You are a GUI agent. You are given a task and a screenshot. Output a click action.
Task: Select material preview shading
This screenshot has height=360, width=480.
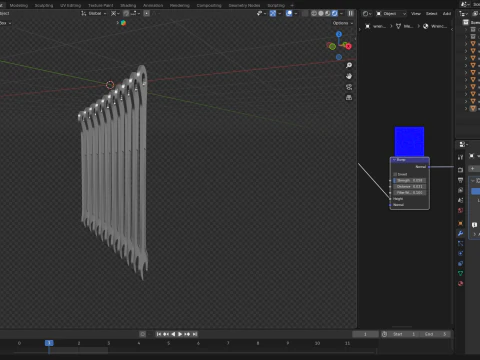[328, 13]
